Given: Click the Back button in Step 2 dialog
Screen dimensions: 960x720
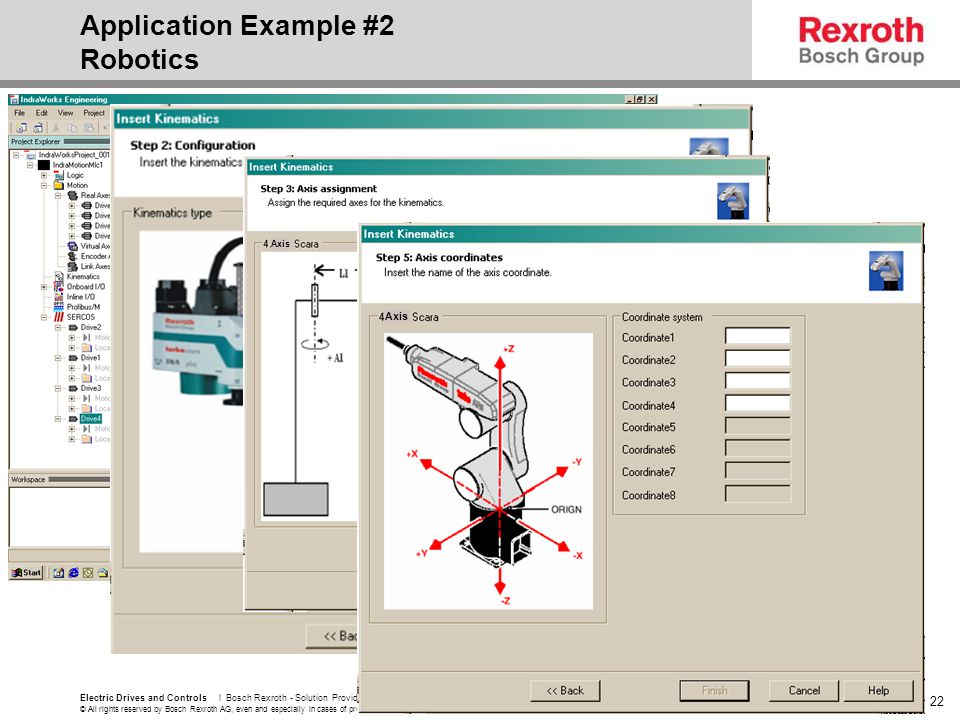Looking at the screenshot, I should tap(332, 636).
